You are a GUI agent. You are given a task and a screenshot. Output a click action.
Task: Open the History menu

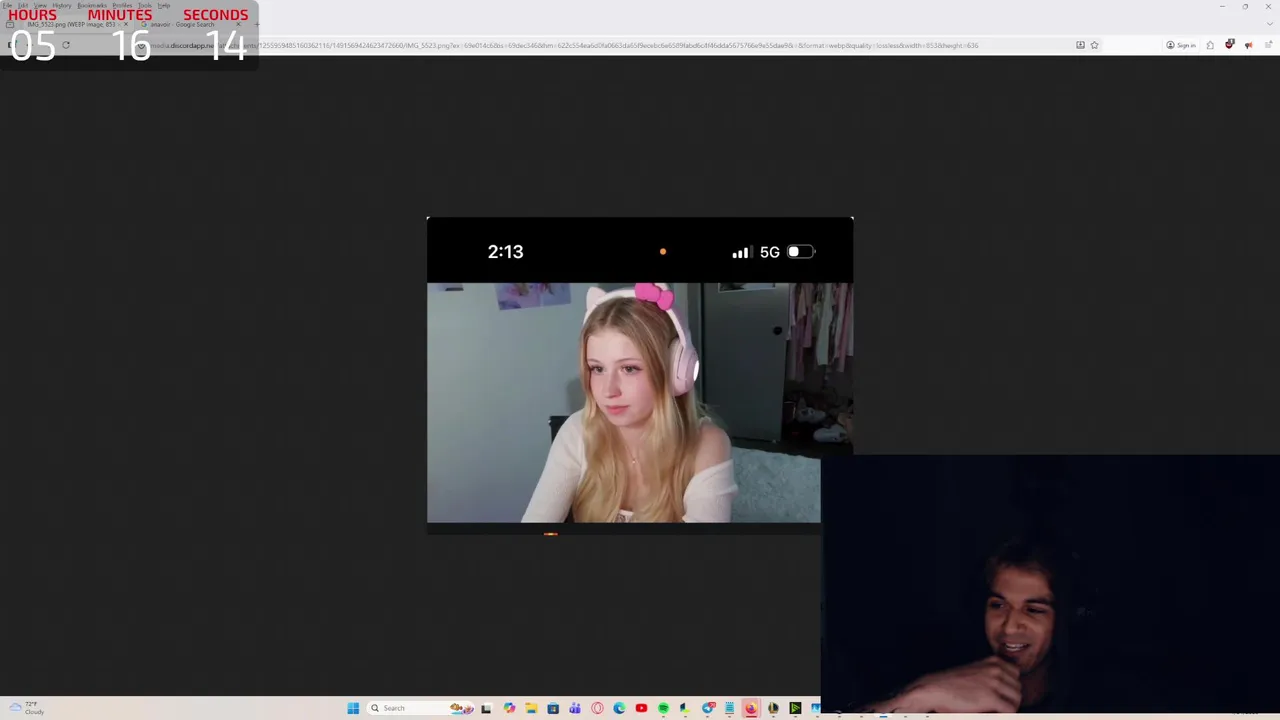pyautogui.click(x=62, y=5)
